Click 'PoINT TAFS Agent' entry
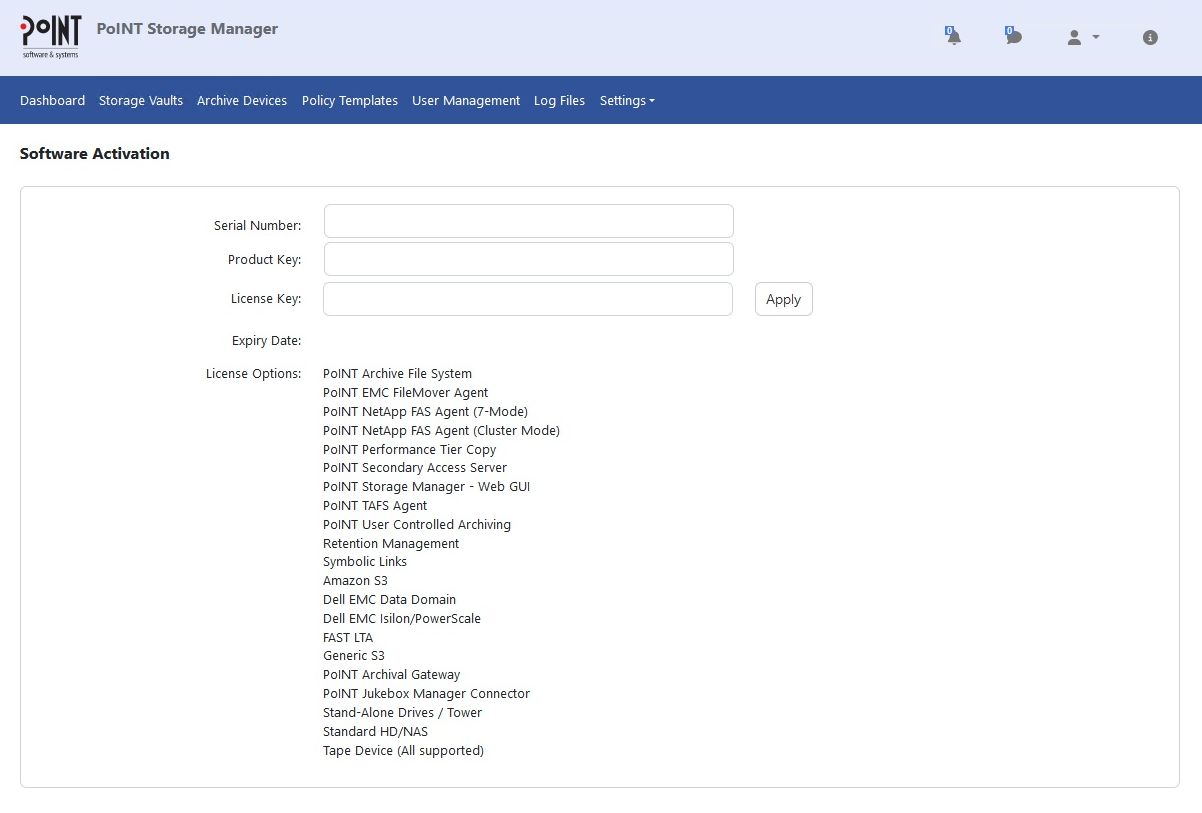Screen dimensions: 1202x813 [375, 506]
